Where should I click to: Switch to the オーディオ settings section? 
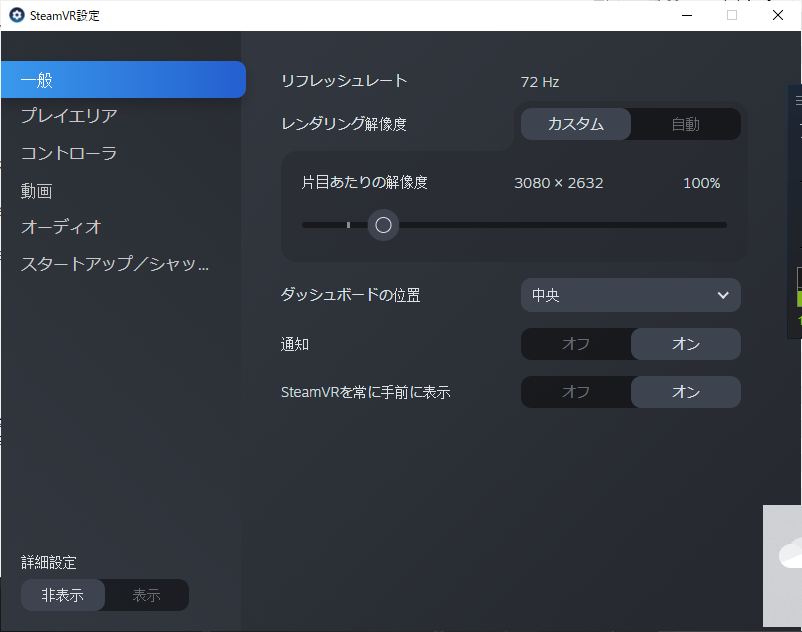[x=61, y=227]
